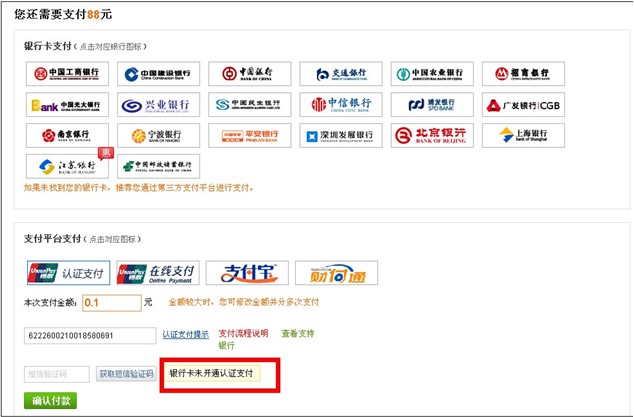The image size is (634, 417).
Task: Choose the 支付宝 Alipay payment platform
Action: click(x=248, y=273)
